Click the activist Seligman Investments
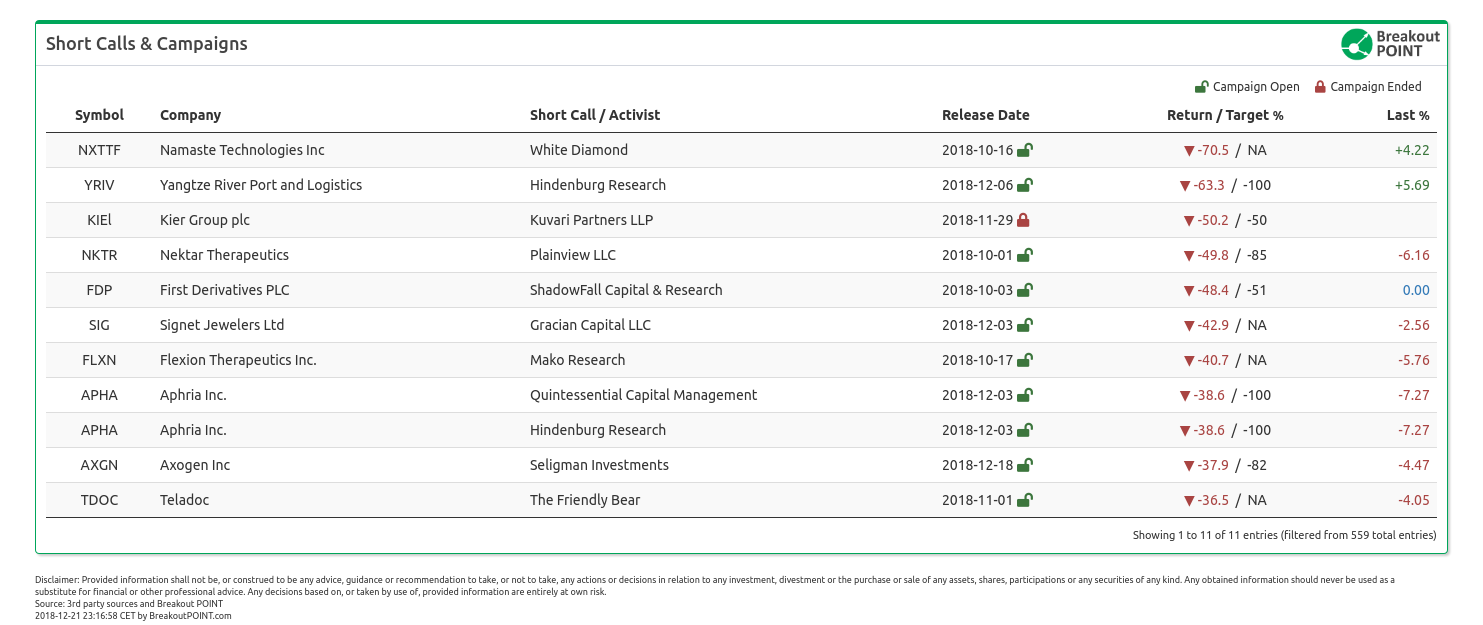Screen dimensions: 1483x625 coord(599,465)
